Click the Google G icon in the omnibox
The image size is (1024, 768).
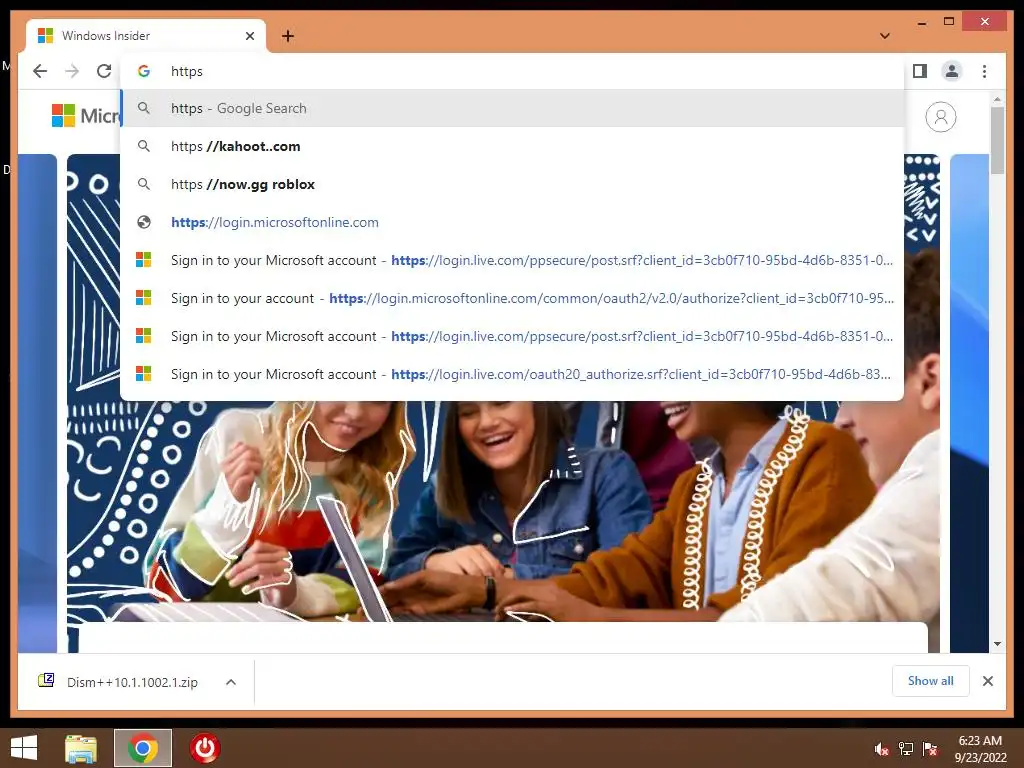144,71
